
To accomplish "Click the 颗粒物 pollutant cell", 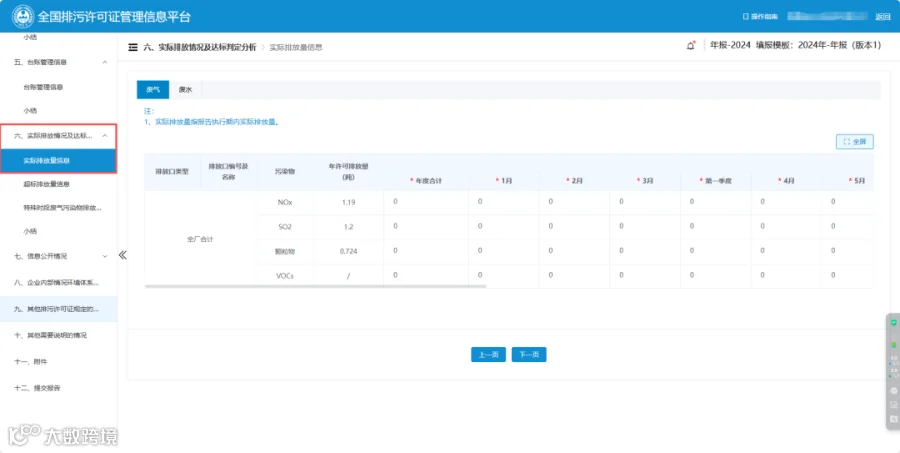I will point(285,251).
